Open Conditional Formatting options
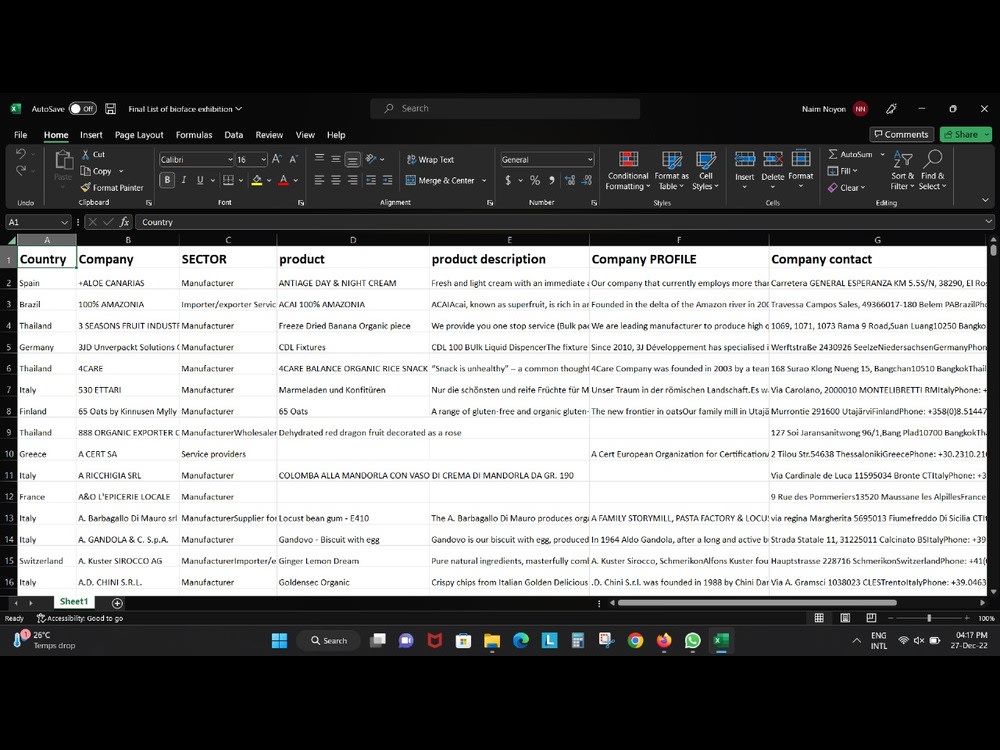 point(627,172)
